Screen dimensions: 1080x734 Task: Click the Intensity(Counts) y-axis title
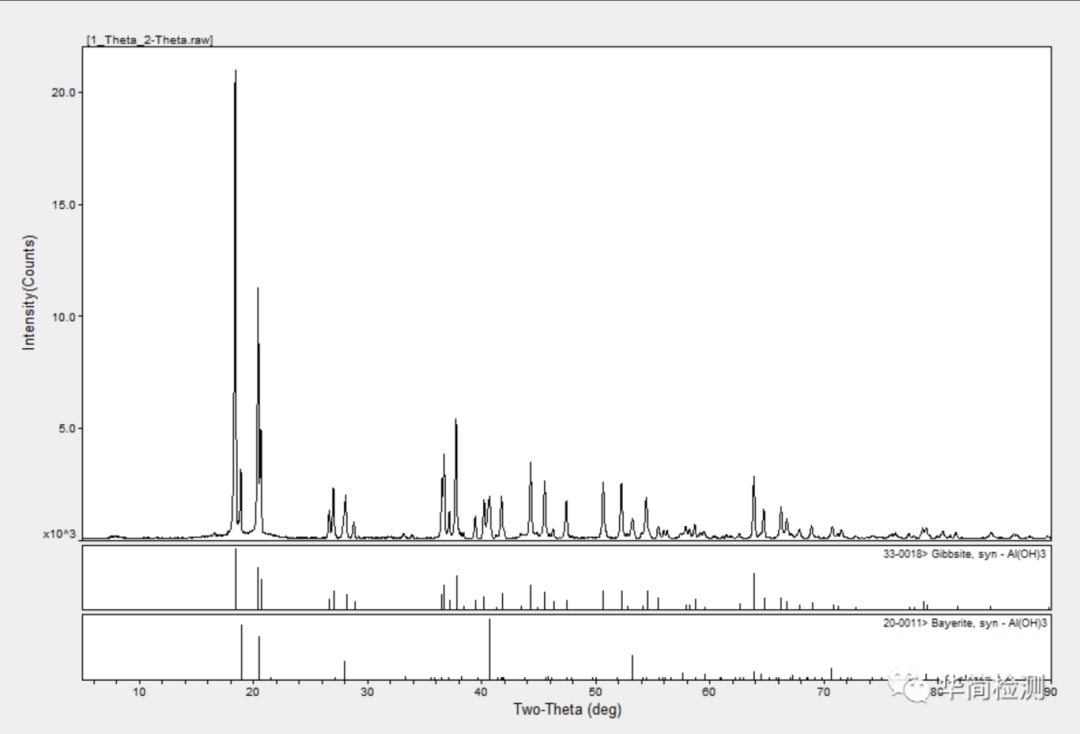click(x=29, y=292)
